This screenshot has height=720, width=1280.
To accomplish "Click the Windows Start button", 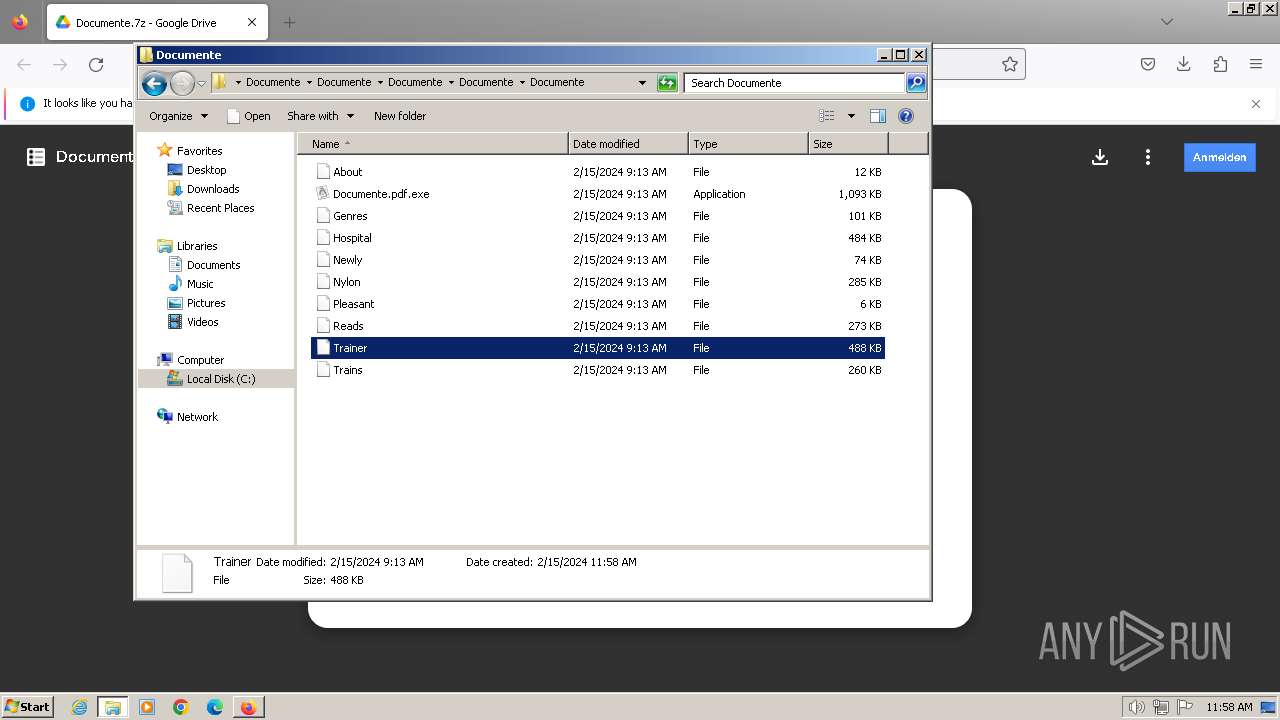I will click(27, 706).
